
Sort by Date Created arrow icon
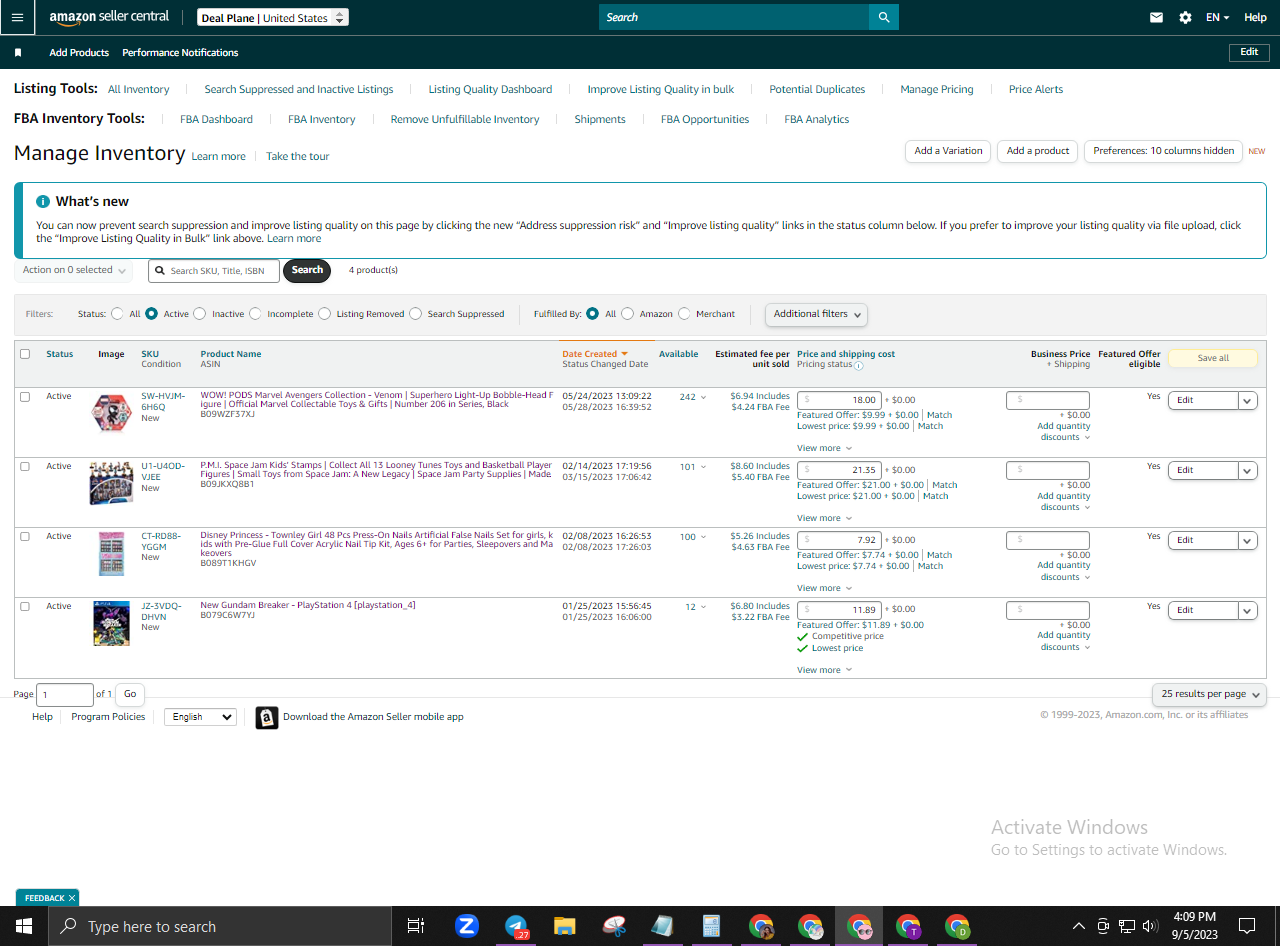[x=624, y=354]
